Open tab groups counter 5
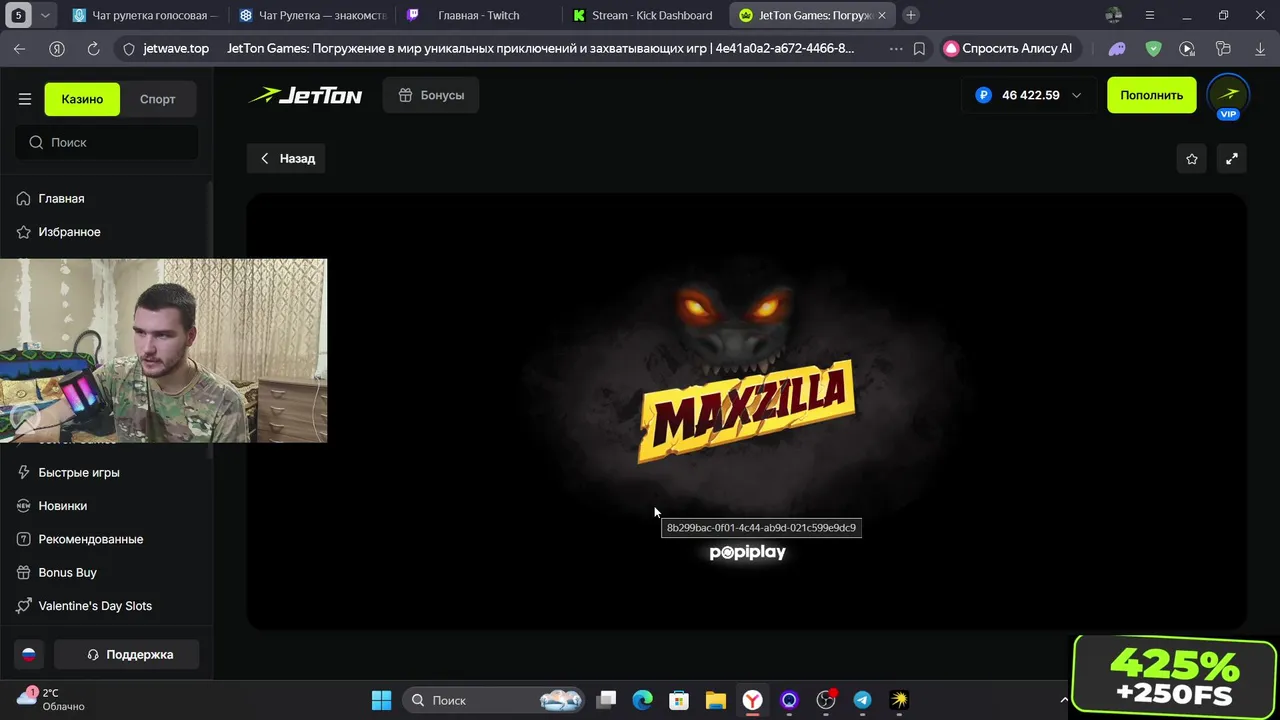The width and height of the screenshot is (1280, 720). coord(18,15)
